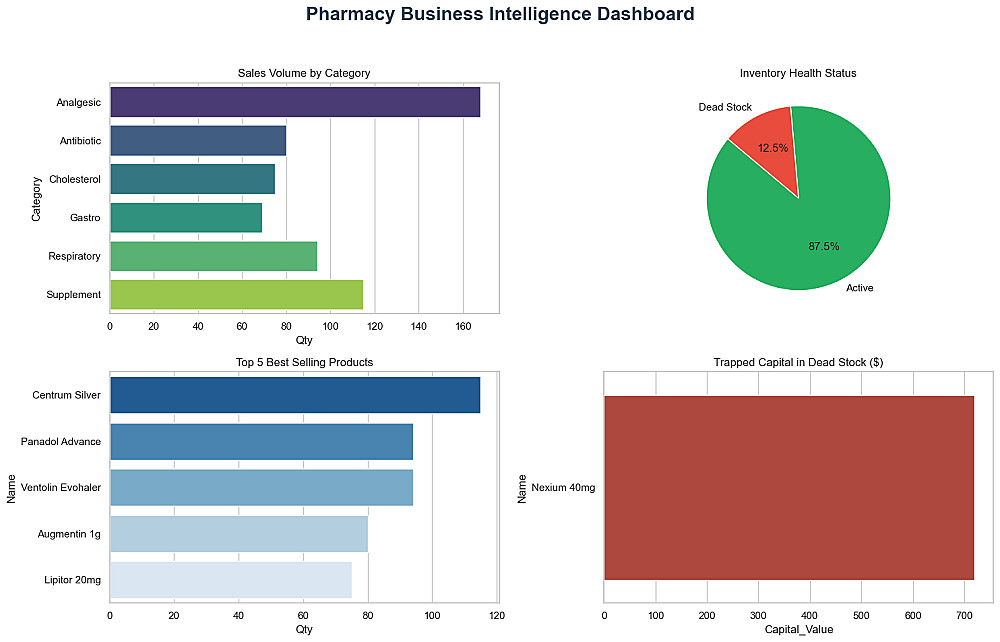Click the Trapped Capital in Dead Stock title
1000x642 pixels.
point(798,361)
